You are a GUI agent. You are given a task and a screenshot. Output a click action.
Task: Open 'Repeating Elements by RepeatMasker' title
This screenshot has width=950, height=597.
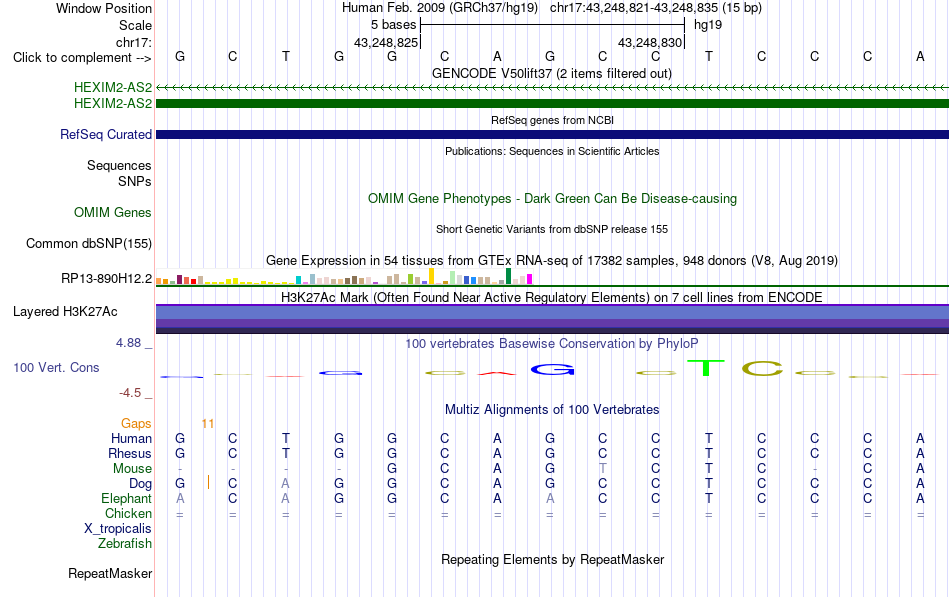(x=552, y=559)
